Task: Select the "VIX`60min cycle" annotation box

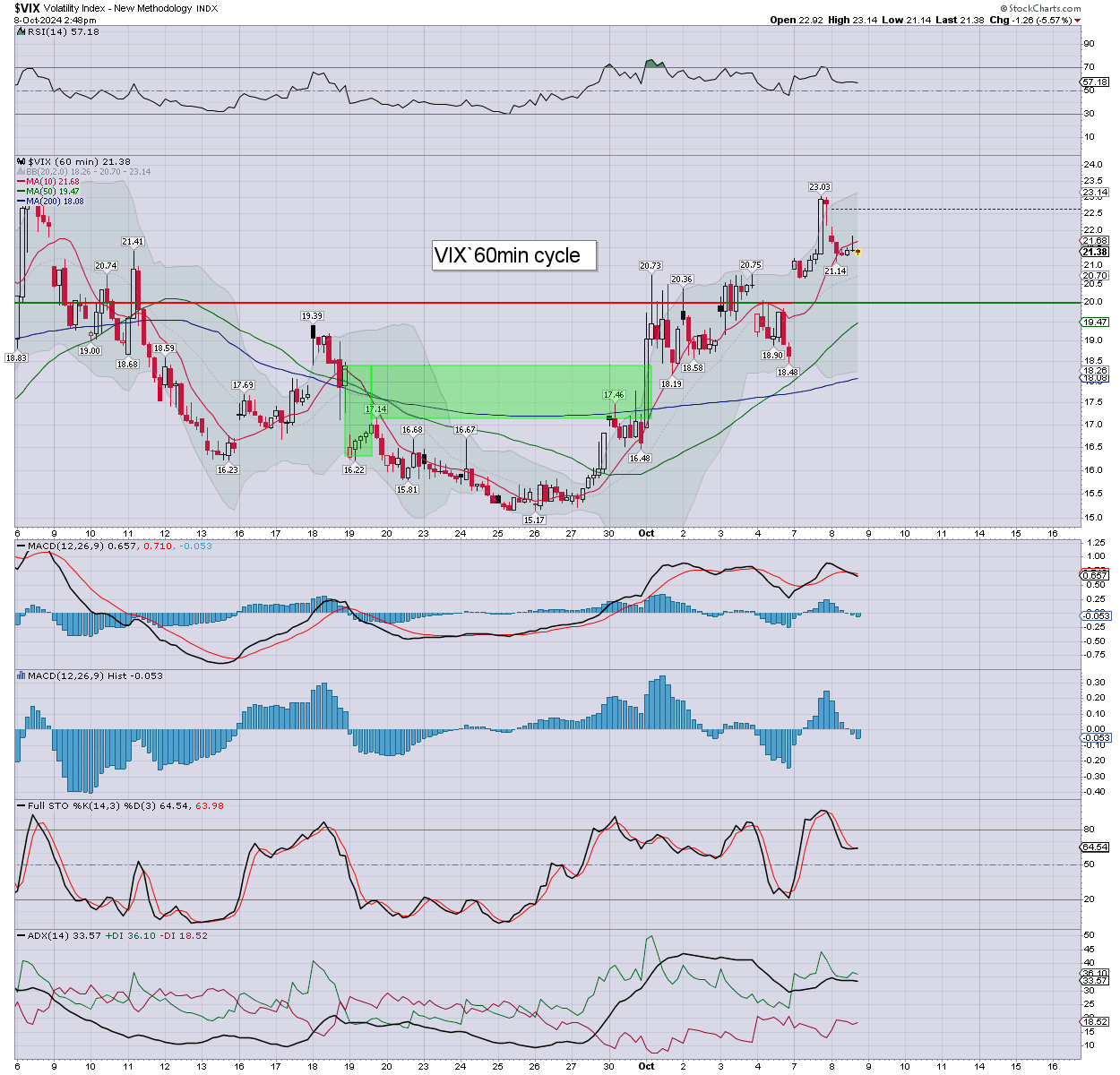Action: [x=507, y=255]
